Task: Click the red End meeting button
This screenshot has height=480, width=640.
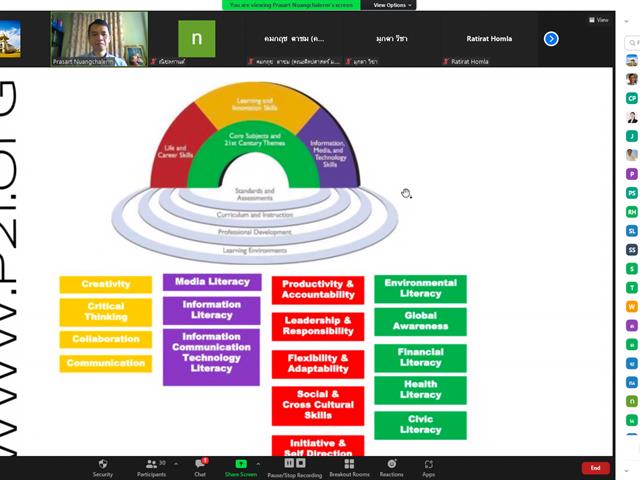Action: tap(596, 468)
